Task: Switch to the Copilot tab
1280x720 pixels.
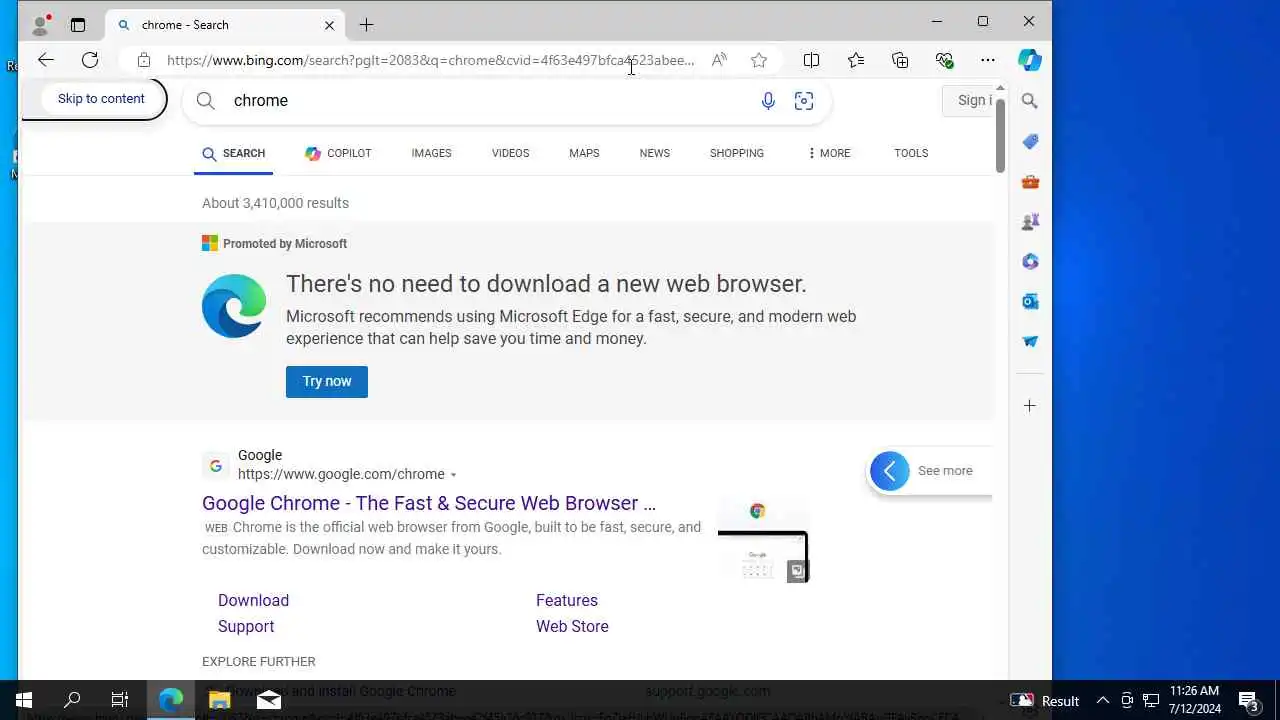Action: [x=338, y=153]
